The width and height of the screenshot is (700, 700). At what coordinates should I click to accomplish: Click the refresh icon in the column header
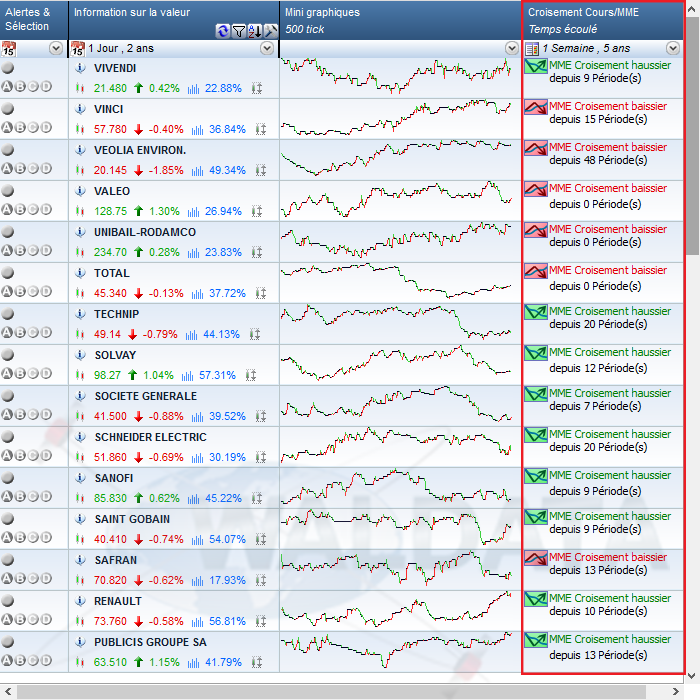pyautogui.click(x=223, y=31)
